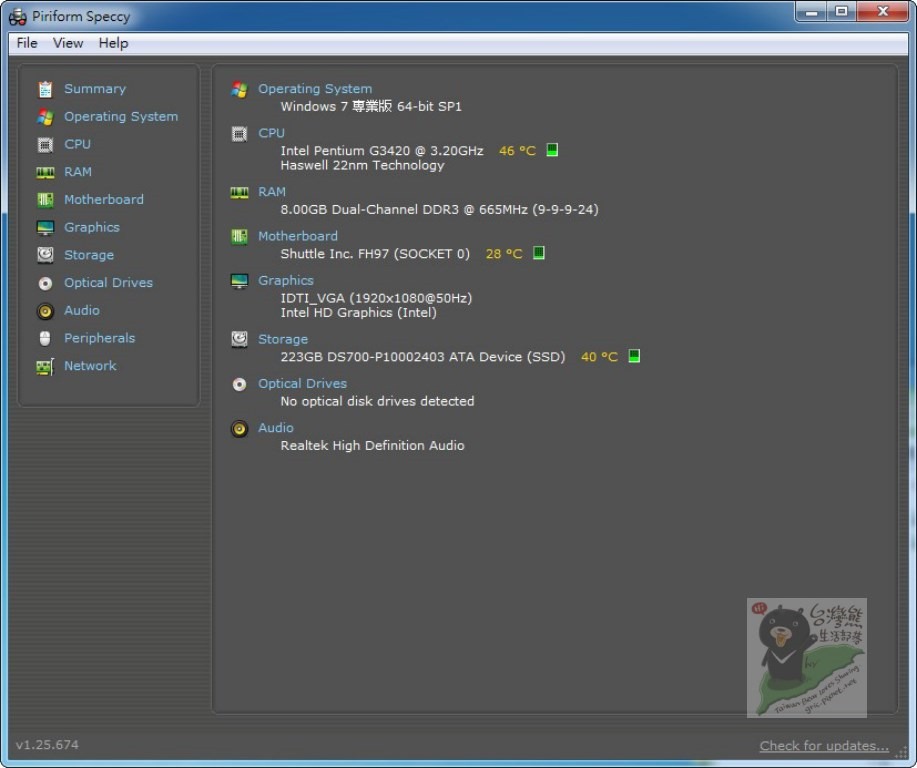Open the Storage section label in sidebar

tap(89, 255)
